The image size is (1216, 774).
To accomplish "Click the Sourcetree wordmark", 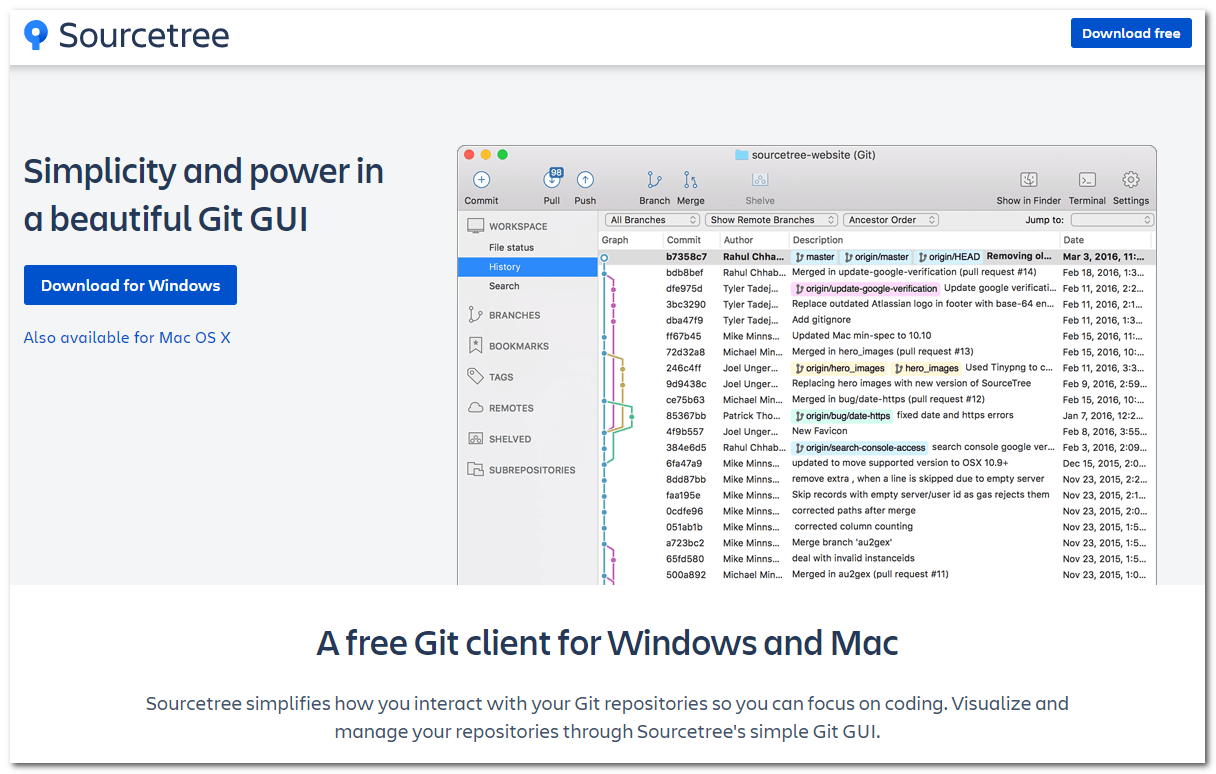I will 144,36.
